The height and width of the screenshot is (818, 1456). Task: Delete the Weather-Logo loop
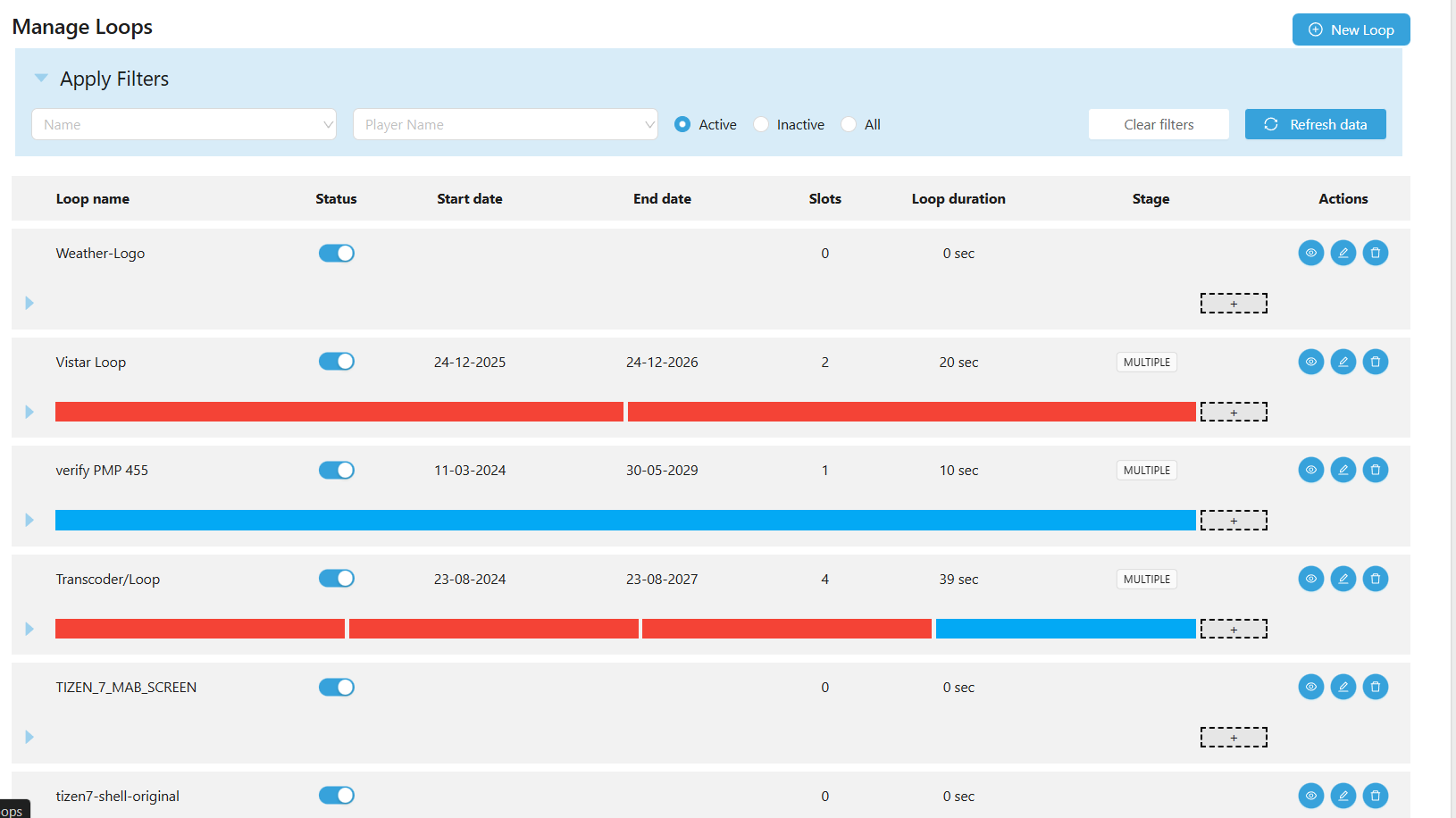coord(1375,254)
